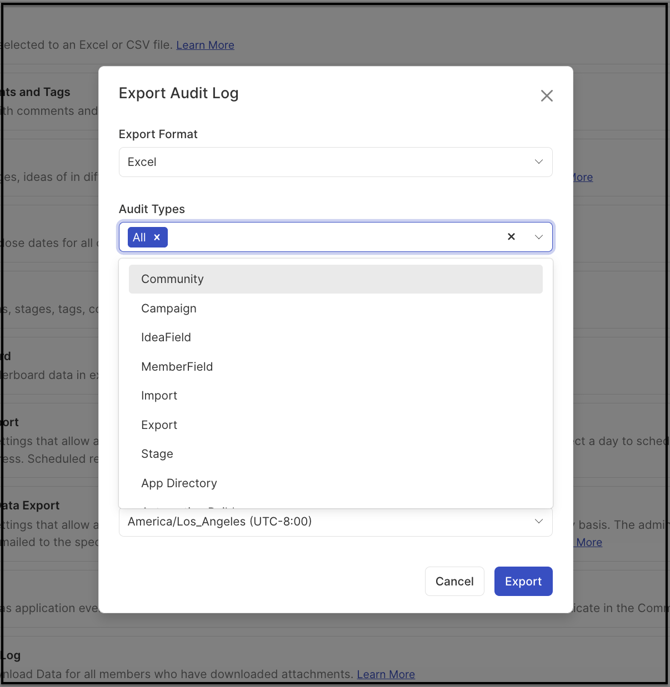Click the All tag label
Viewport: 670px width, 687px height.
139,237
